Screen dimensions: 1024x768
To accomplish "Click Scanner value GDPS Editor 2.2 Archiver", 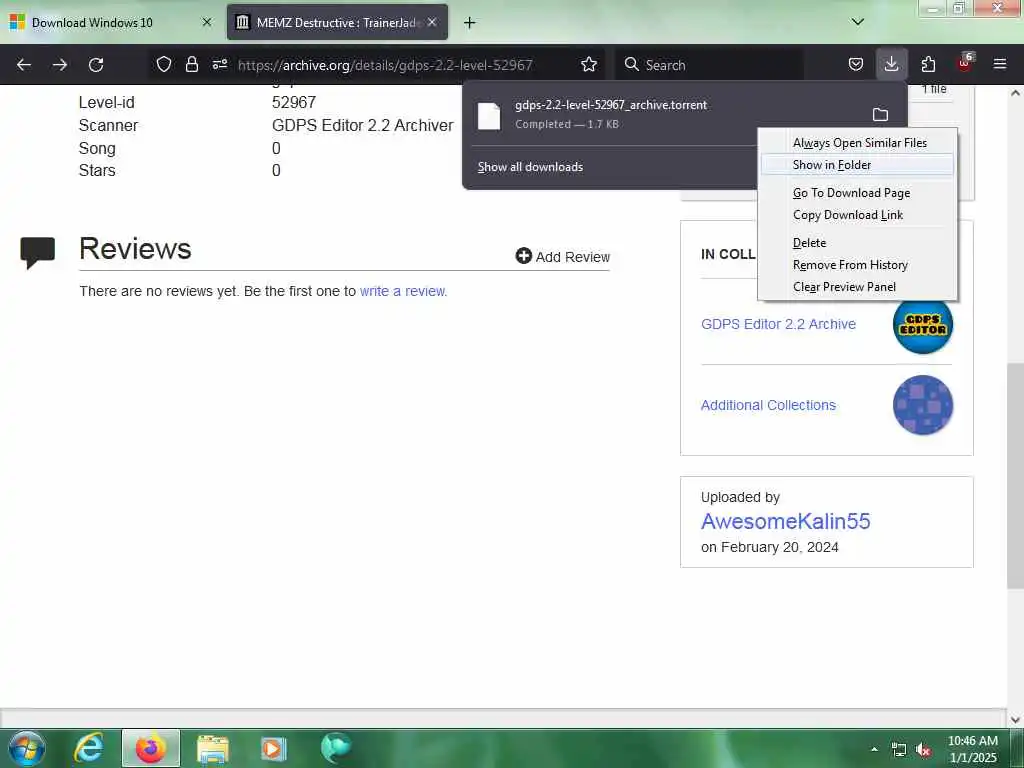I will [x=362, y=125].
